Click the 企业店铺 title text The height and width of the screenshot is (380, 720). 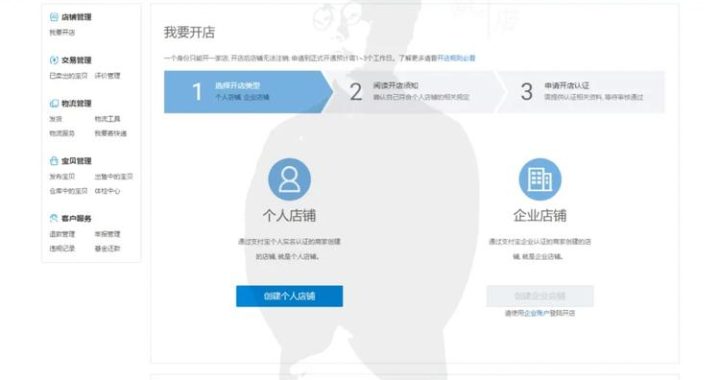click(540, 215)
